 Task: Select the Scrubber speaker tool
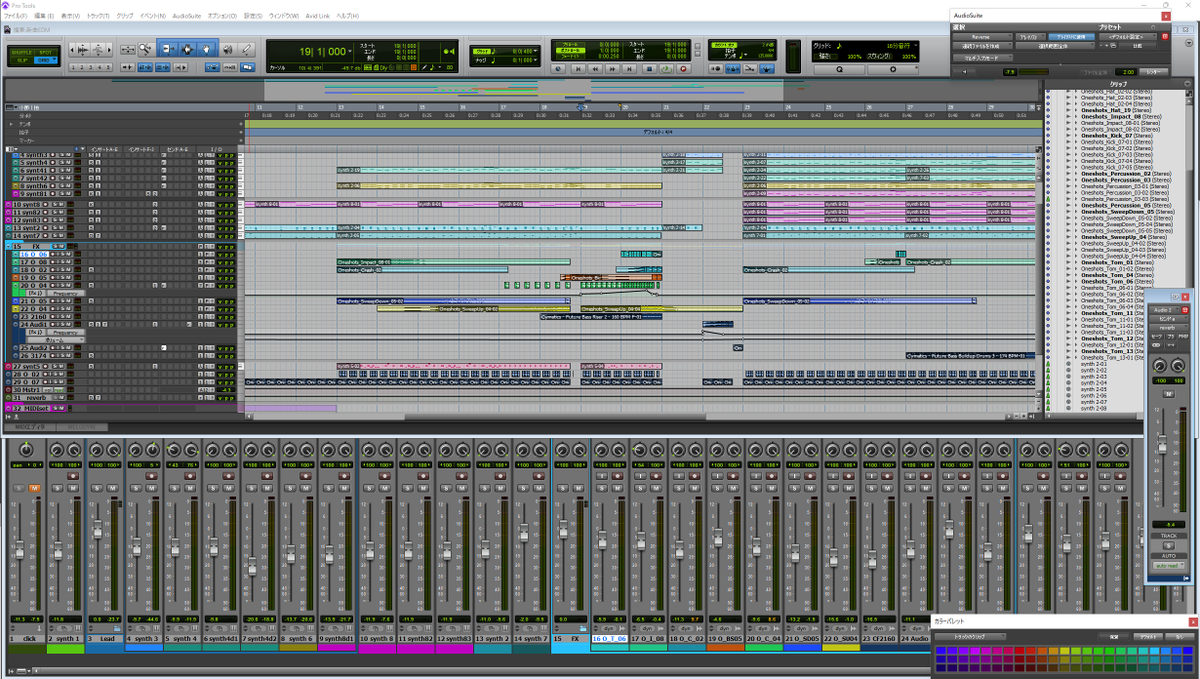tap(227, 49)
